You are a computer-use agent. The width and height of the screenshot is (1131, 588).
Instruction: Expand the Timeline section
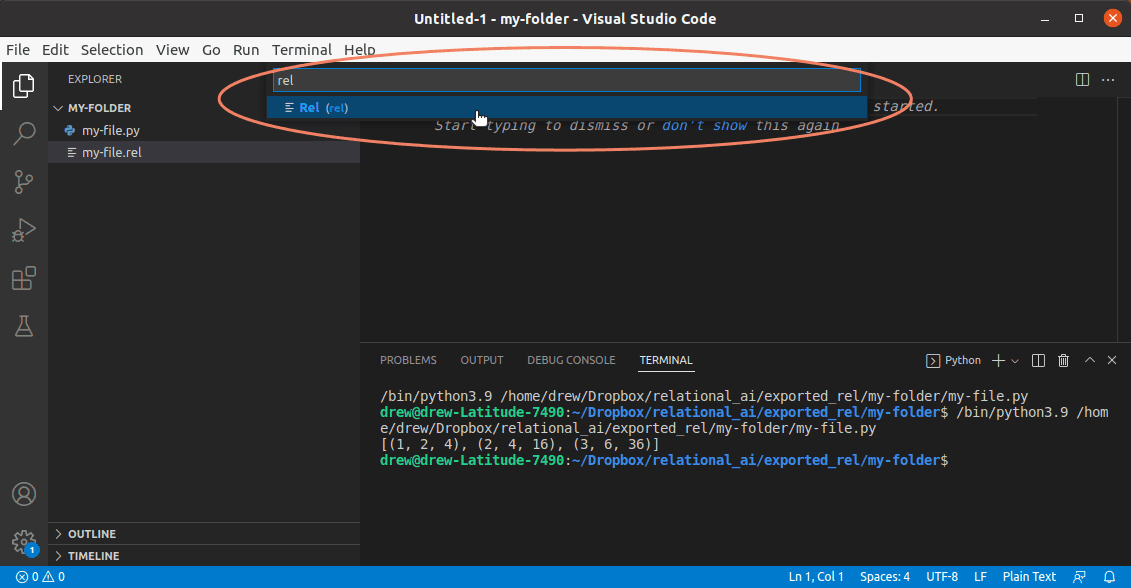click(93, 556)
